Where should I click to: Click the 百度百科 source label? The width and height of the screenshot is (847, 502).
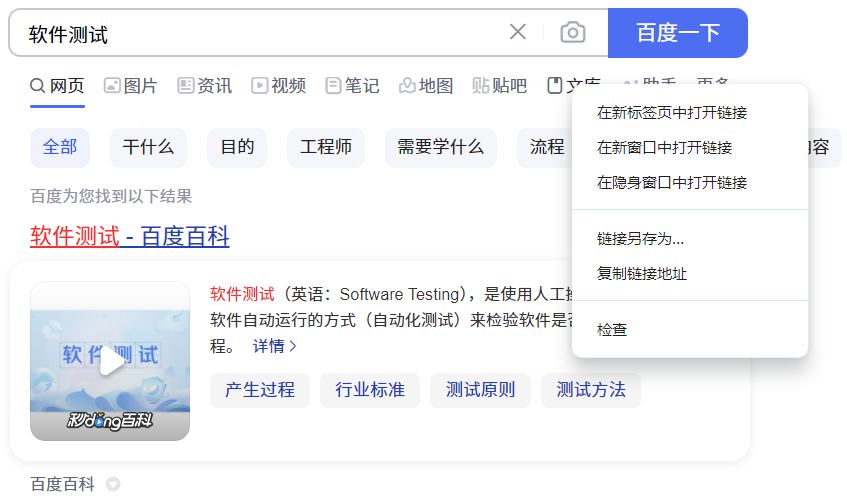pyautogui.click(x=63, y=484)
